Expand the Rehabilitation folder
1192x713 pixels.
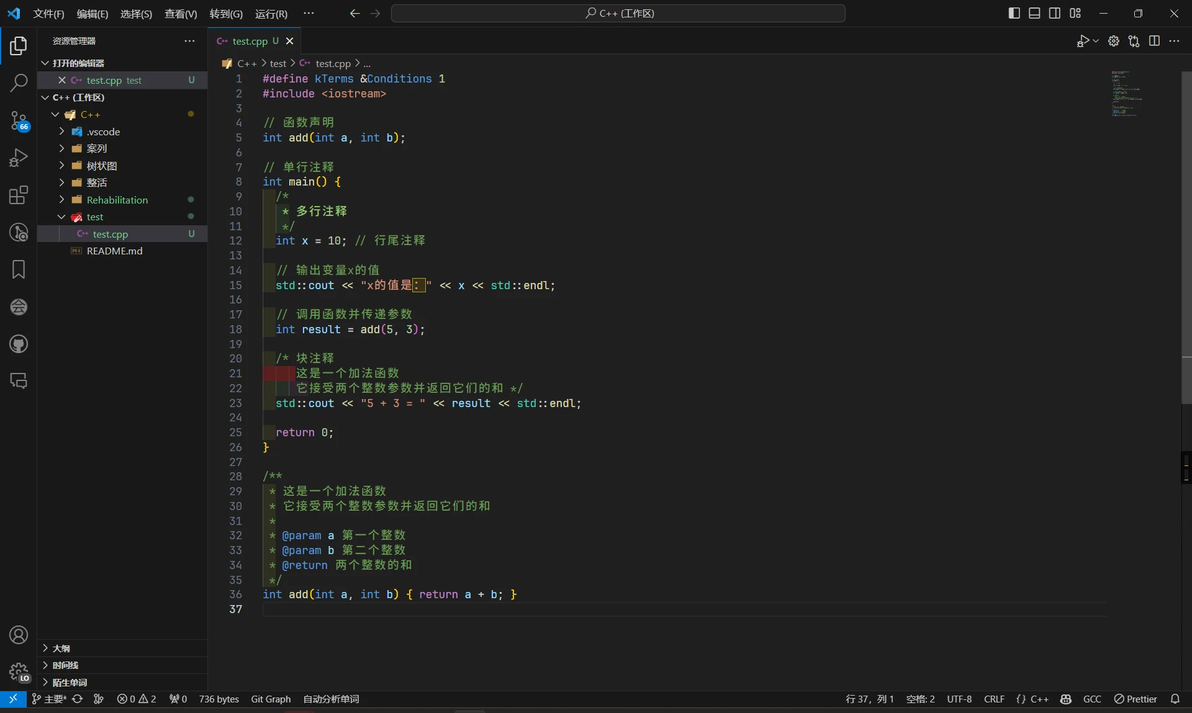point(122,200)
